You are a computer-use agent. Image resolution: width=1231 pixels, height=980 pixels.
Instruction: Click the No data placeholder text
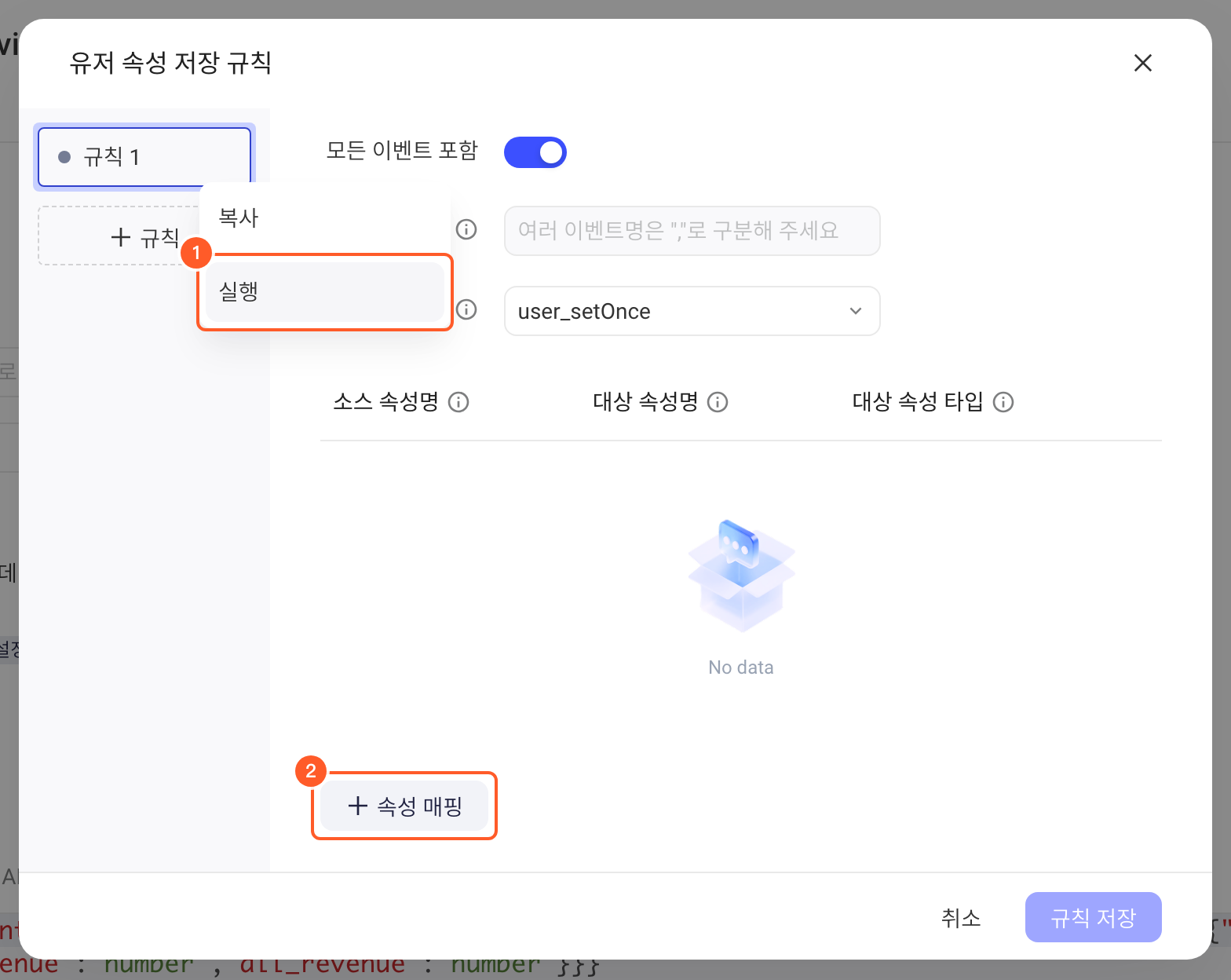pos(740,667)
